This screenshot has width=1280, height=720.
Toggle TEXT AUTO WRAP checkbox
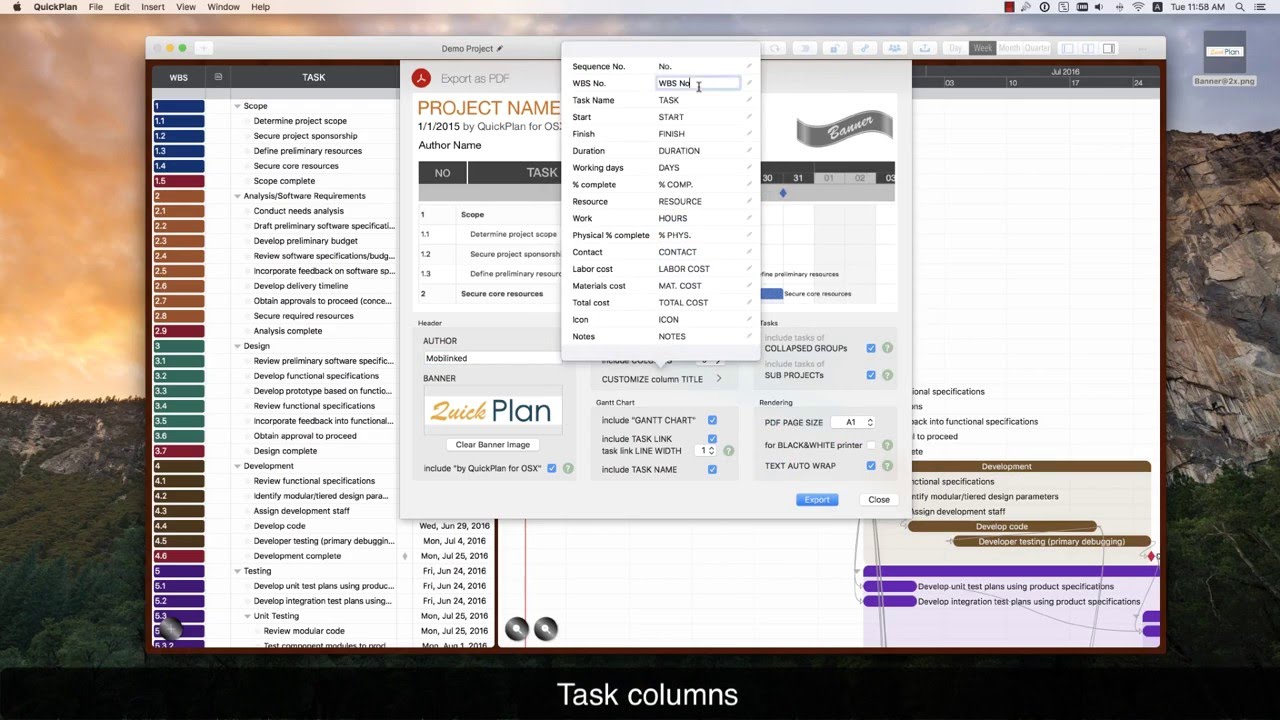871,466
